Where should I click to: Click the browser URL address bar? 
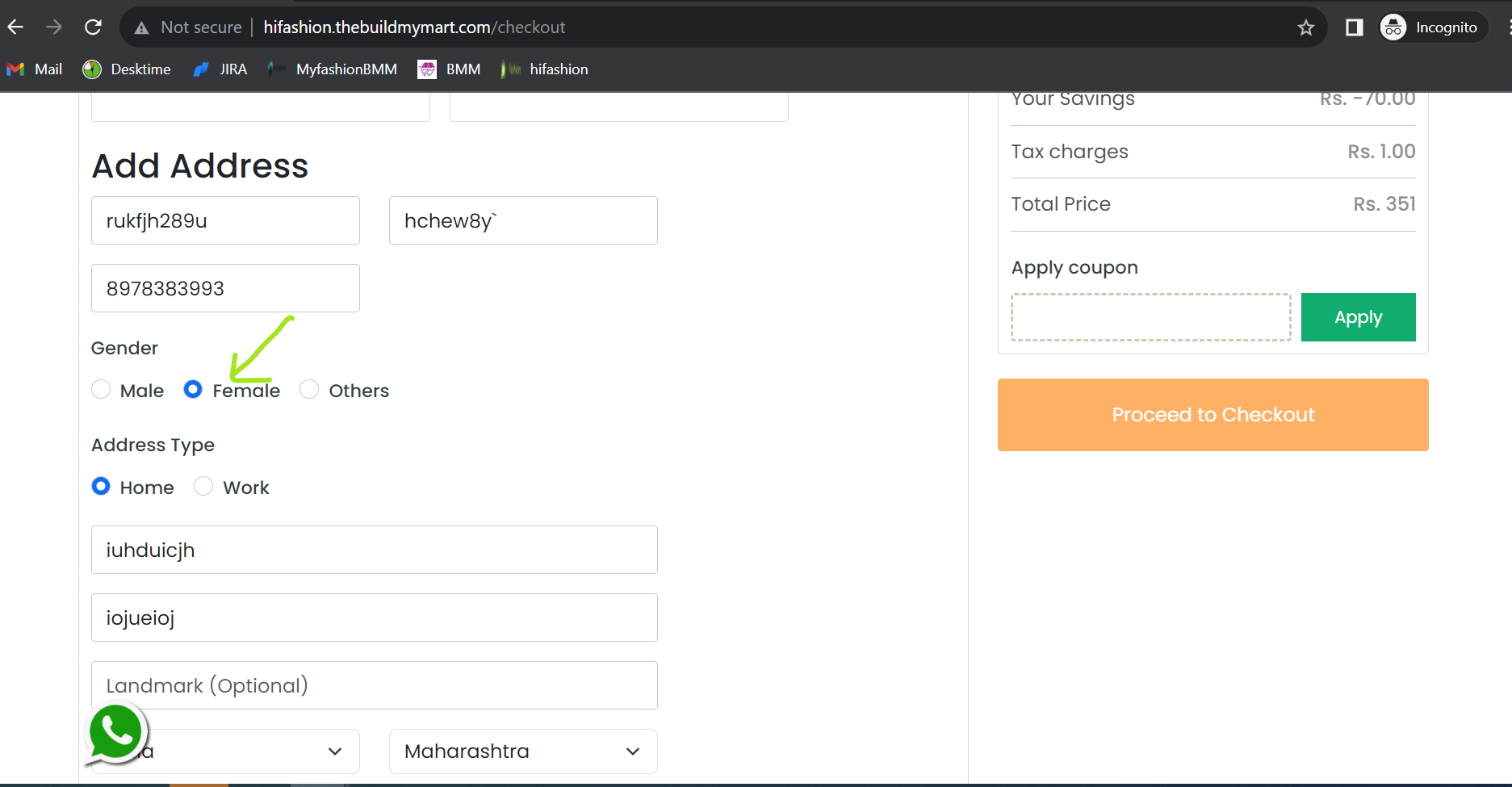point(722,27)
